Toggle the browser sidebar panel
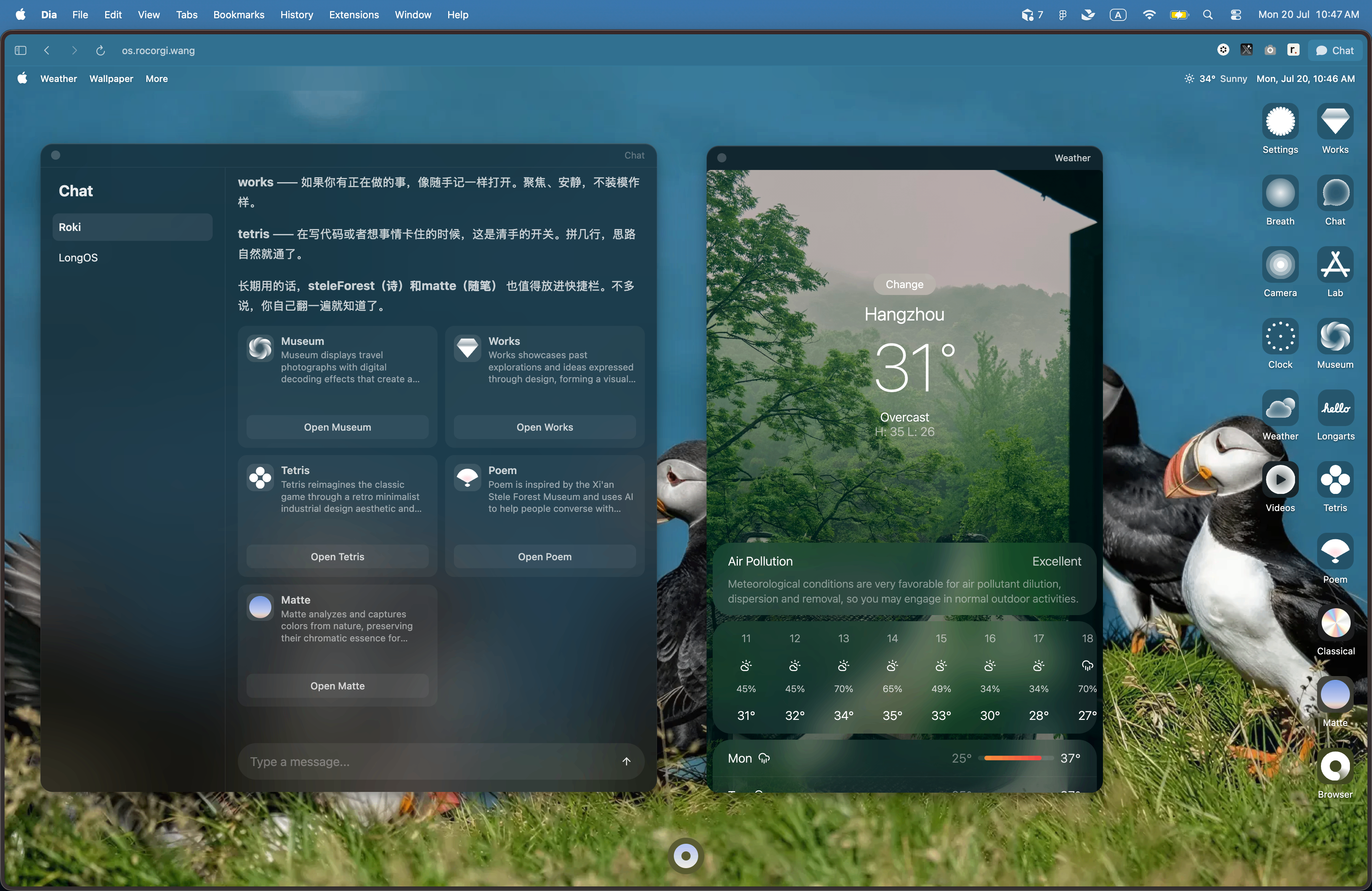Image resolution: width=1372 pixels, height=891 pixels. pos(21,51)
